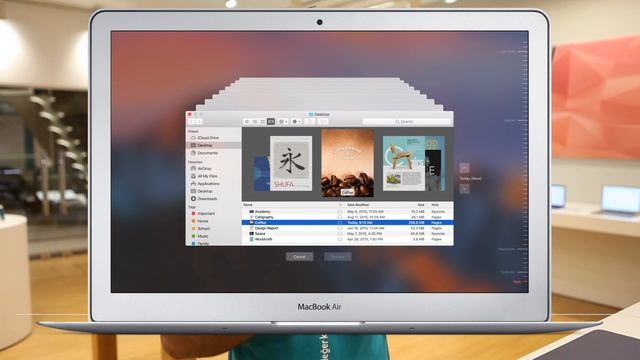
Task: Open Downloads in the sidebar
Action: pos(213,199)
